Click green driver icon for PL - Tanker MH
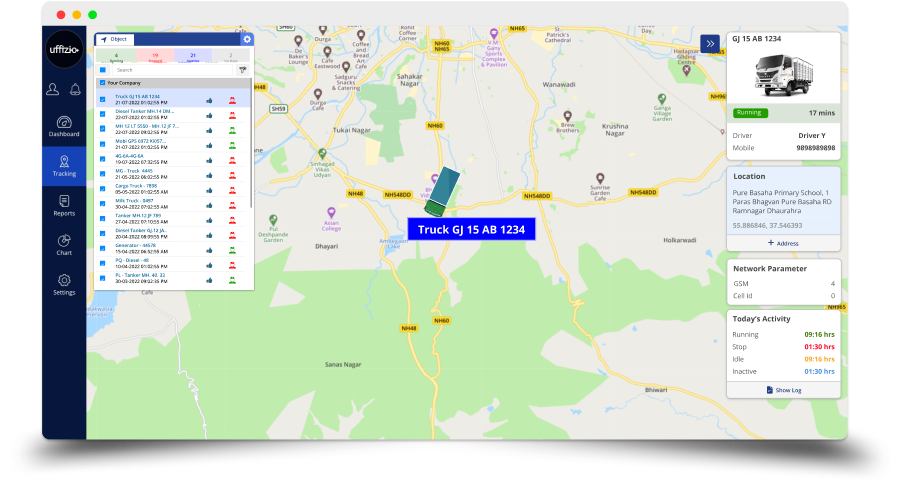 tap(232, 280)
